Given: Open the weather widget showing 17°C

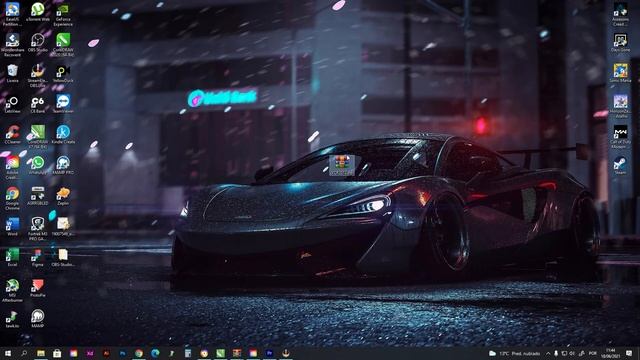Looking at the screenshot, I should (514, 353).
